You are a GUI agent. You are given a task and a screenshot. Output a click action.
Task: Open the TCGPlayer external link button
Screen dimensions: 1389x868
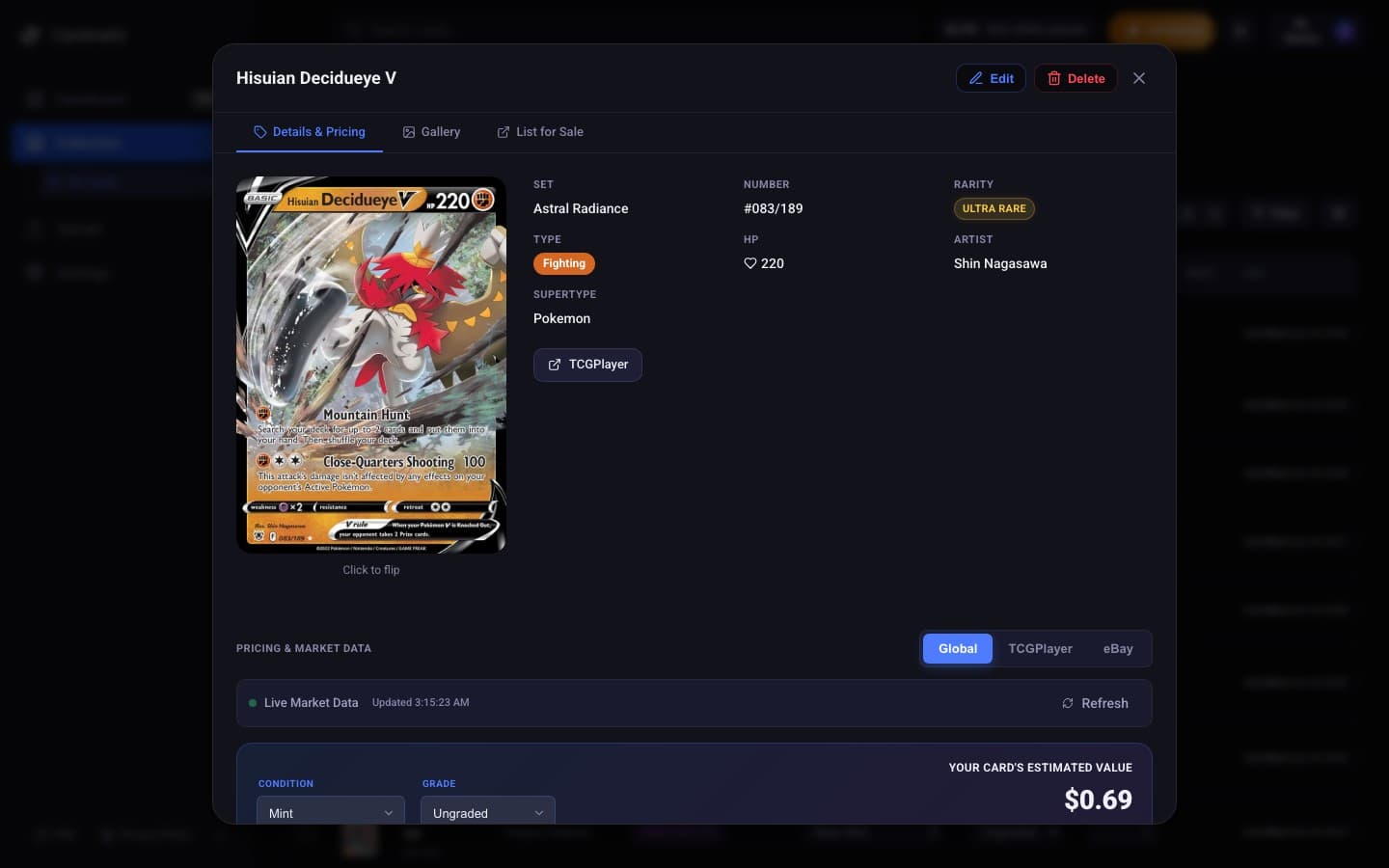tap(587, 365)
